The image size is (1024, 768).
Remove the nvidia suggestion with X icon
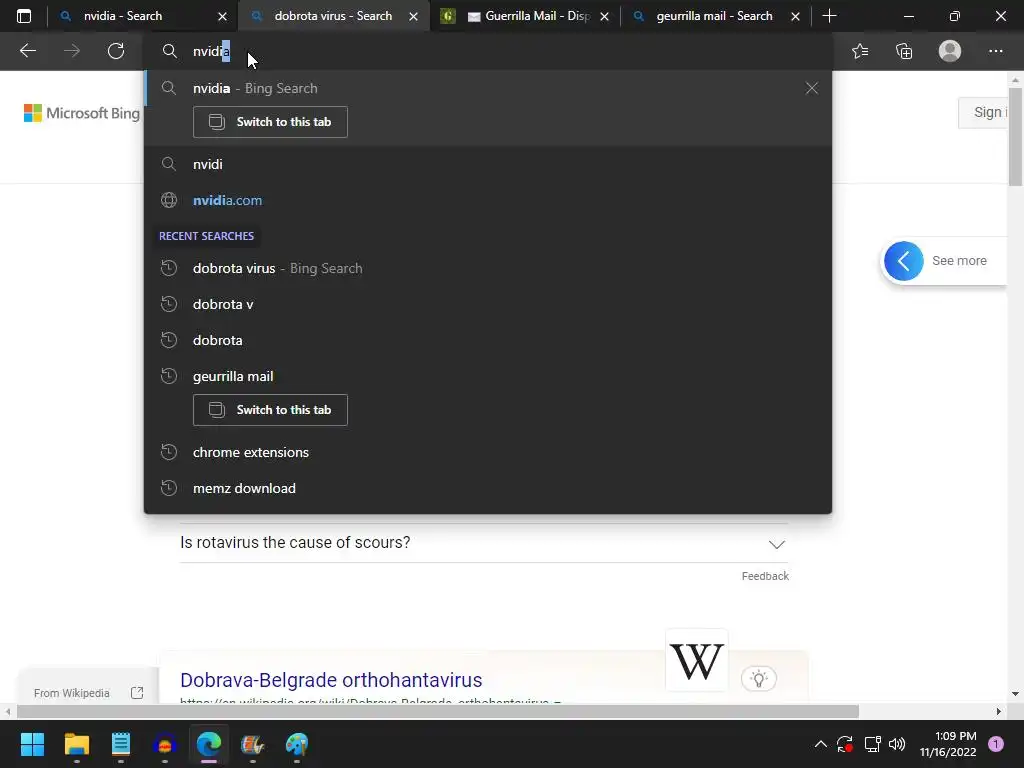[x=811, y=88]
